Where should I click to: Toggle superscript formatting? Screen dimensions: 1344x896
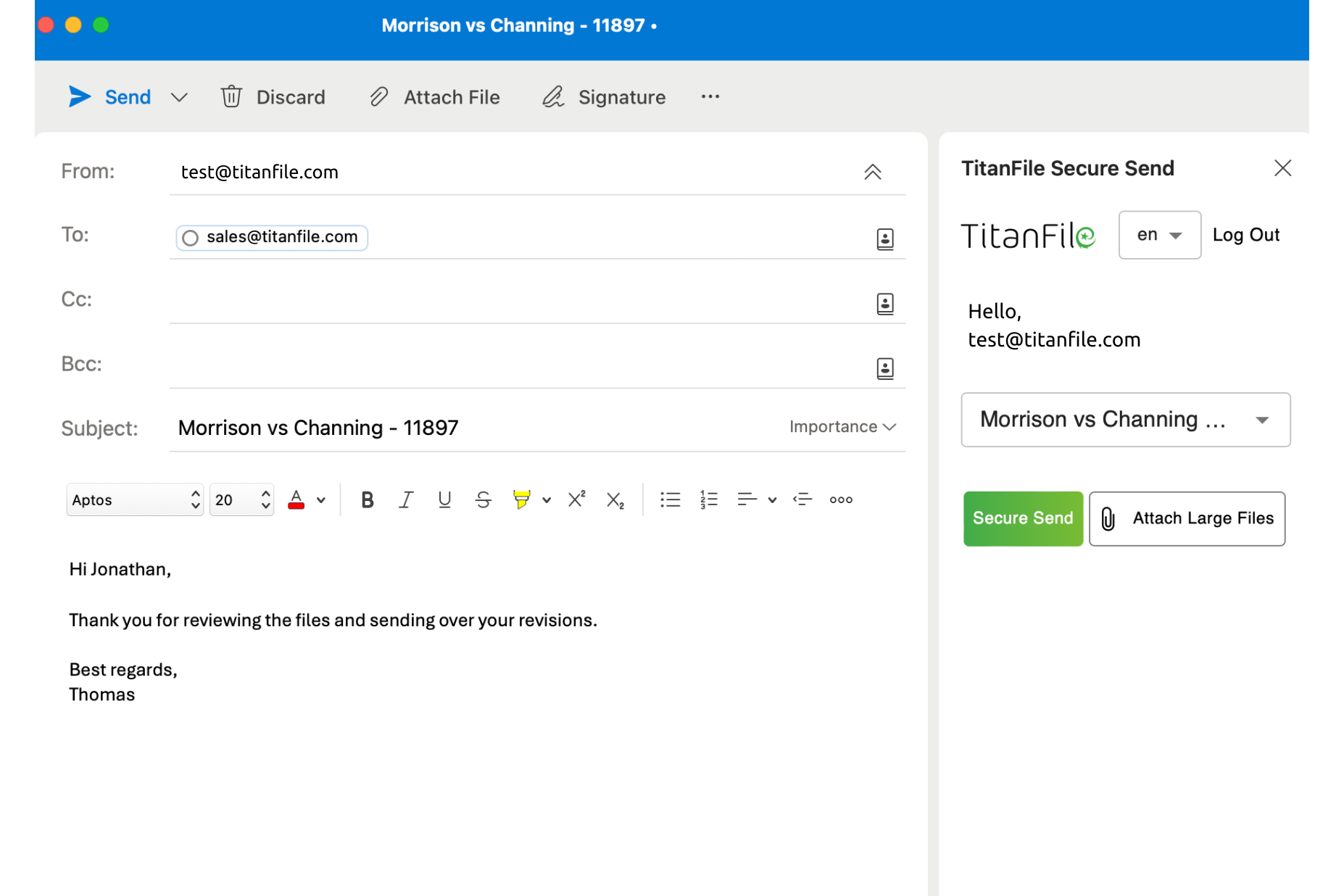(577, 499)
